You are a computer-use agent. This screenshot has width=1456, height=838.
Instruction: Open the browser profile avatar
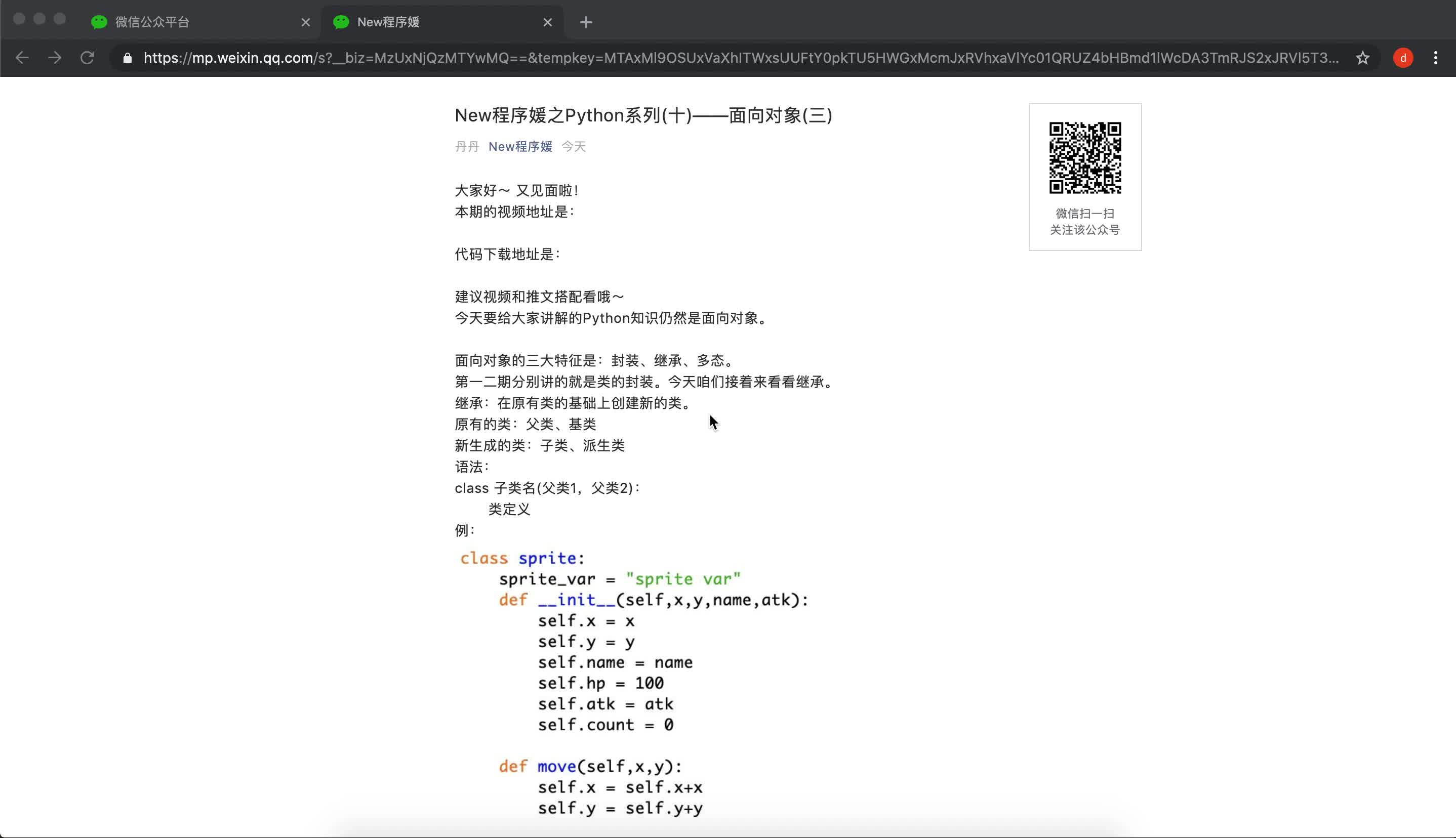[x=1402, y=58]
